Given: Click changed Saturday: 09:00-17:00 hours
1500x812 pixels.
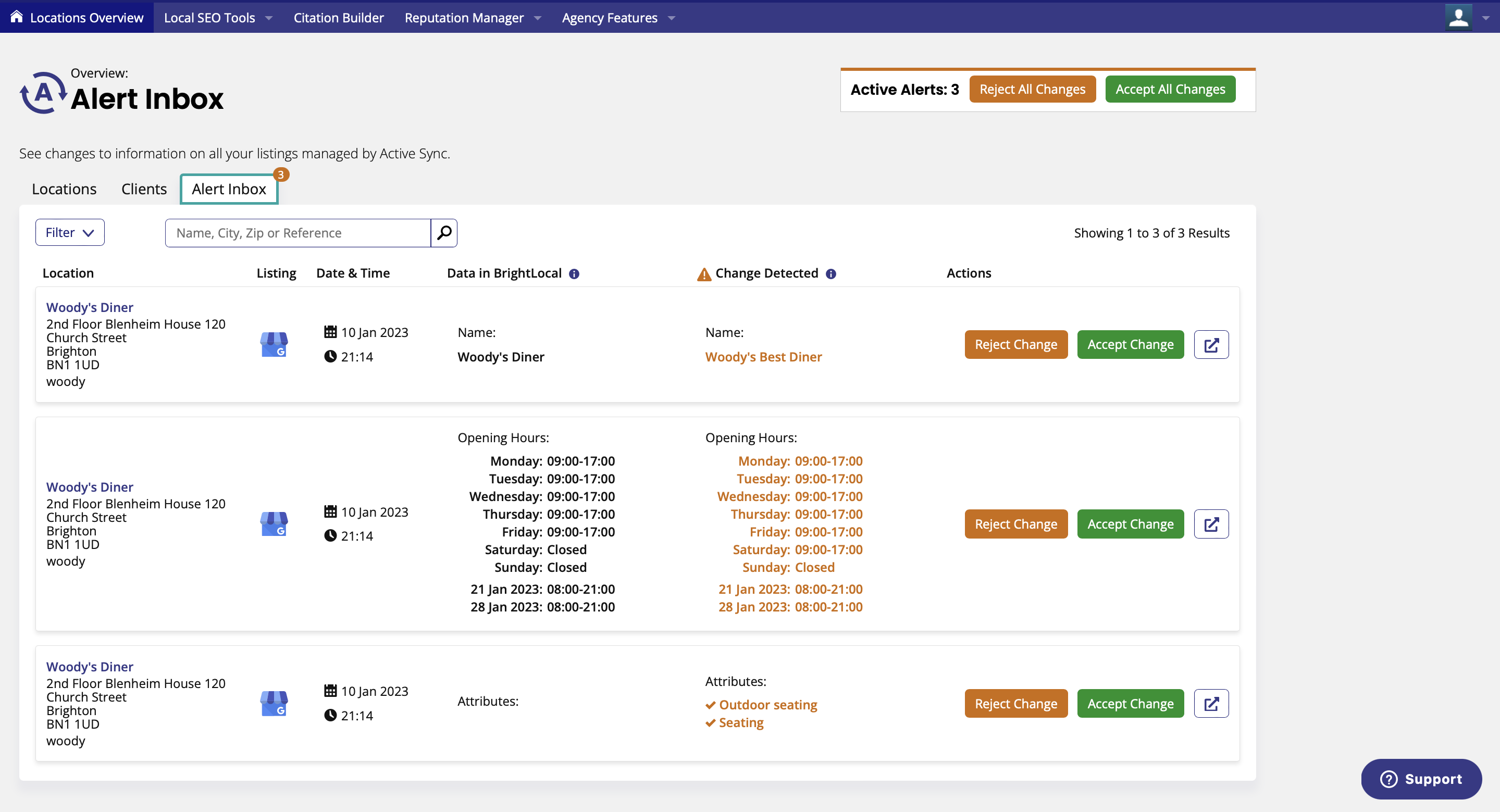Looking at the screenshot, I should point(797,549).
